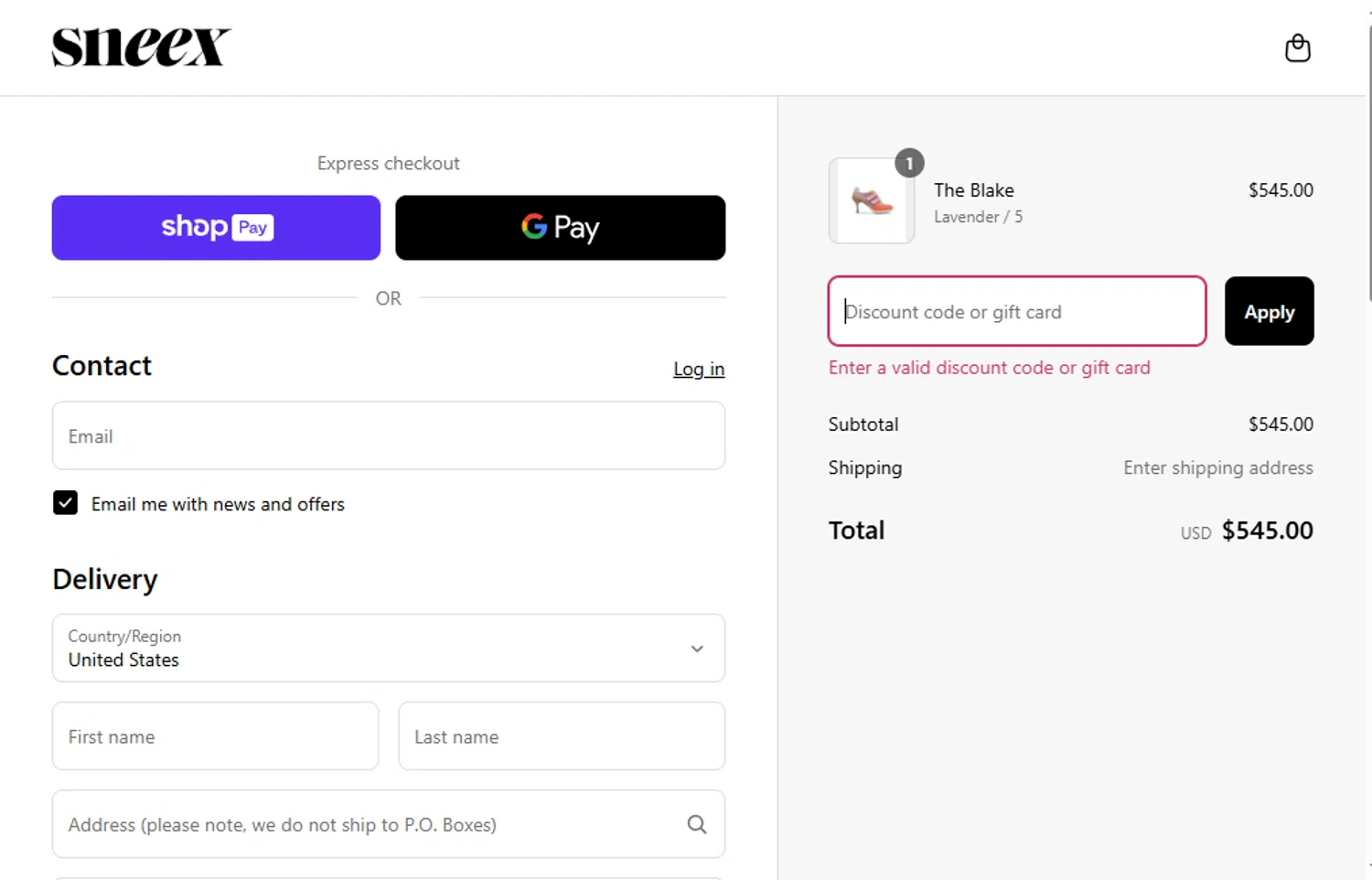Apply the discount code
The height and width of the screenshot is (880, 1372).
point(1269,311)
